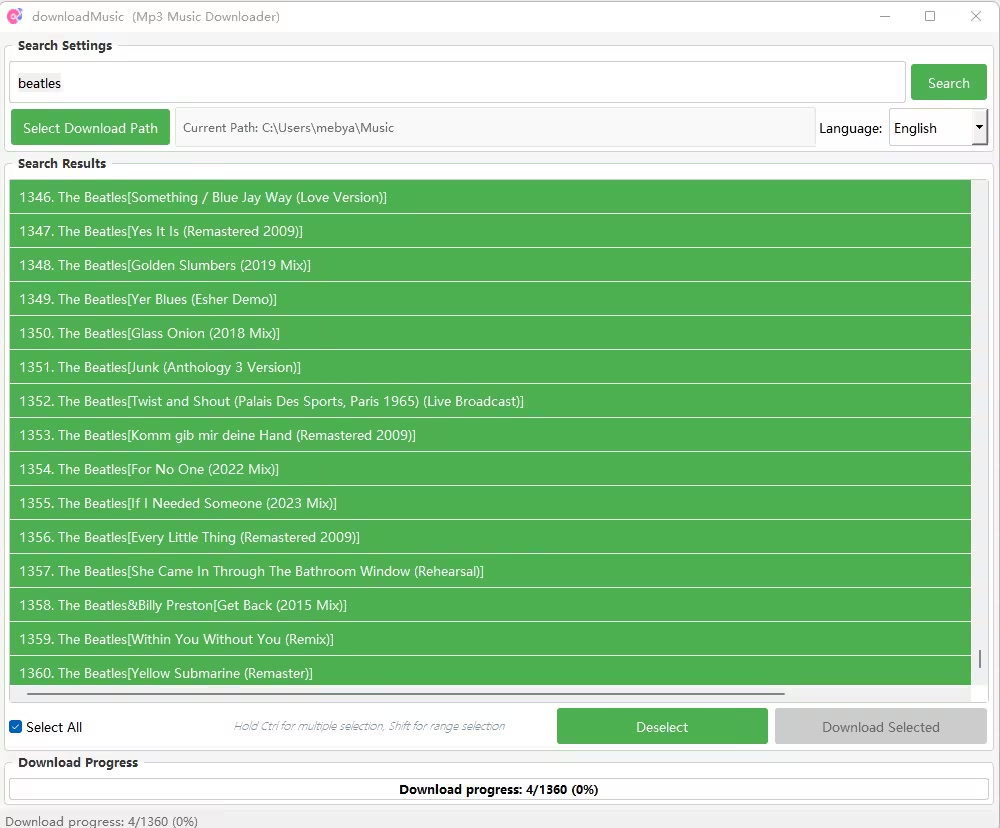Image resolution: width=1000 pixels, height=828 pixels.
Task: Click the Search button
Action: (948, 83)
